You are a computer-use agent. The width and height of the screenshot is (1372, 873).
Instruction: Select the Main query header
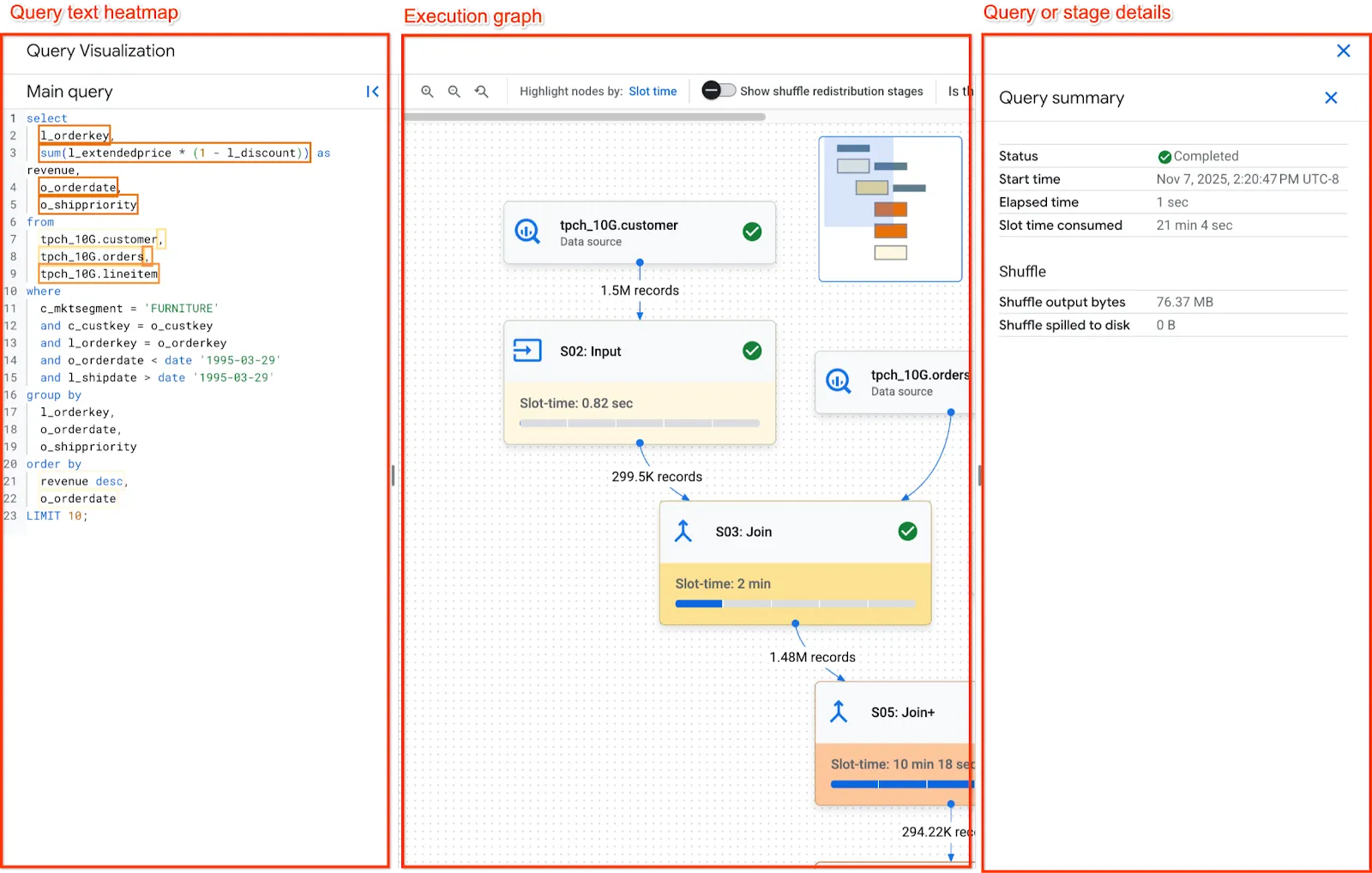click(68, 91)
